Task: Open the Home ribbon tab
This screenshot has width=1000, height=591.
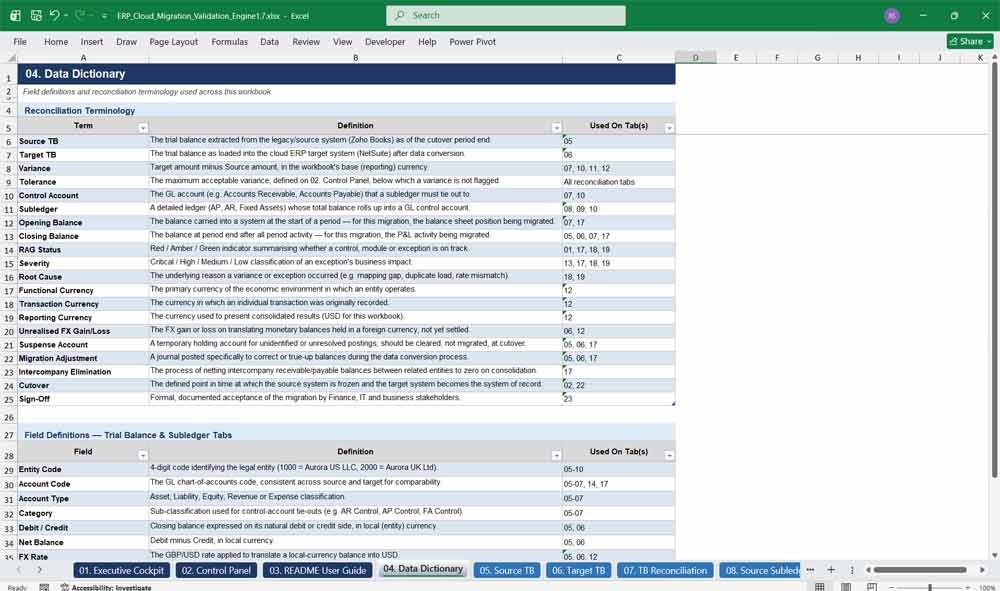Action: (55, 41)
